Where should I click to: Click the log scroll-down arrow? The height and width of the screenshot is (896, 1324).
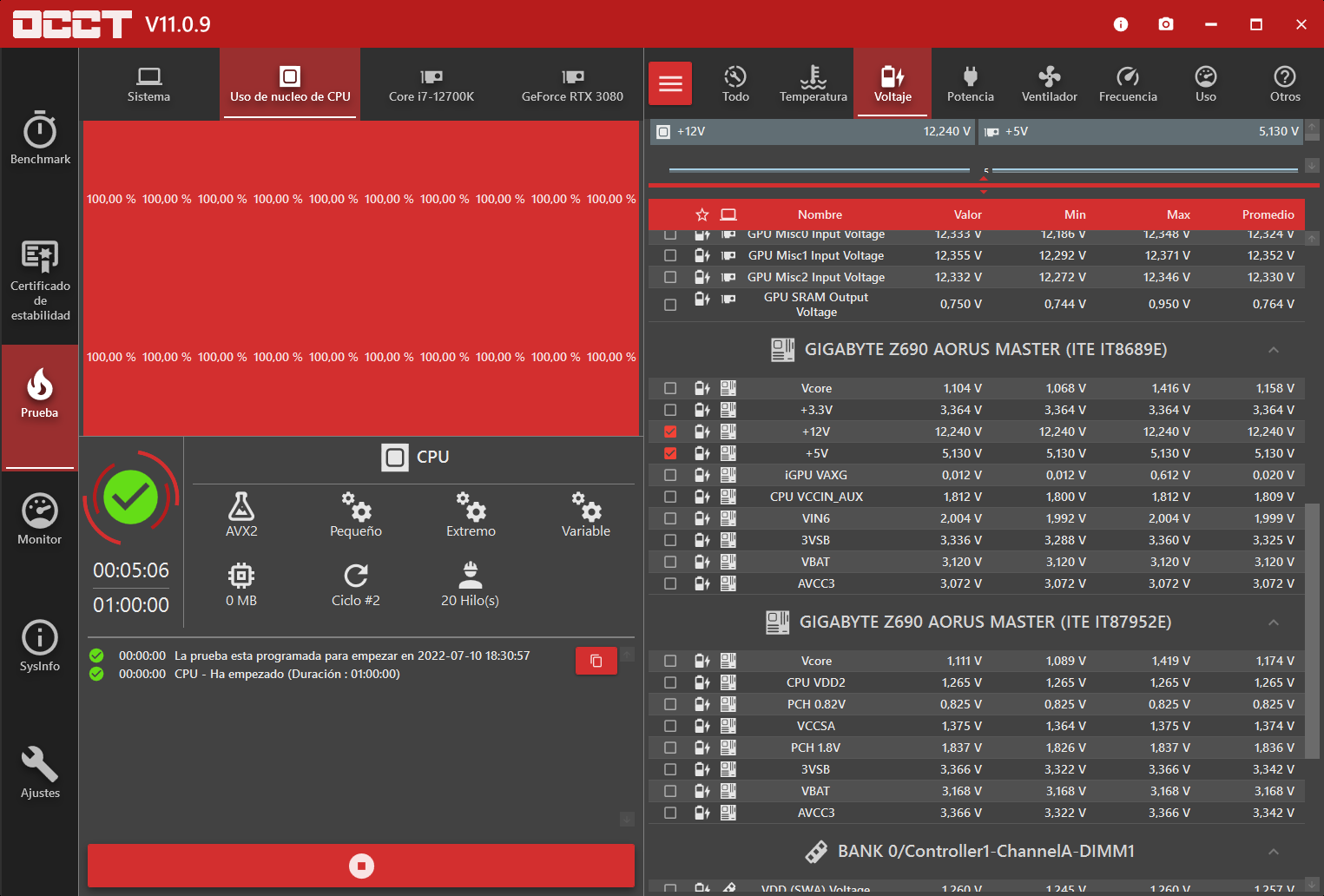627,819
